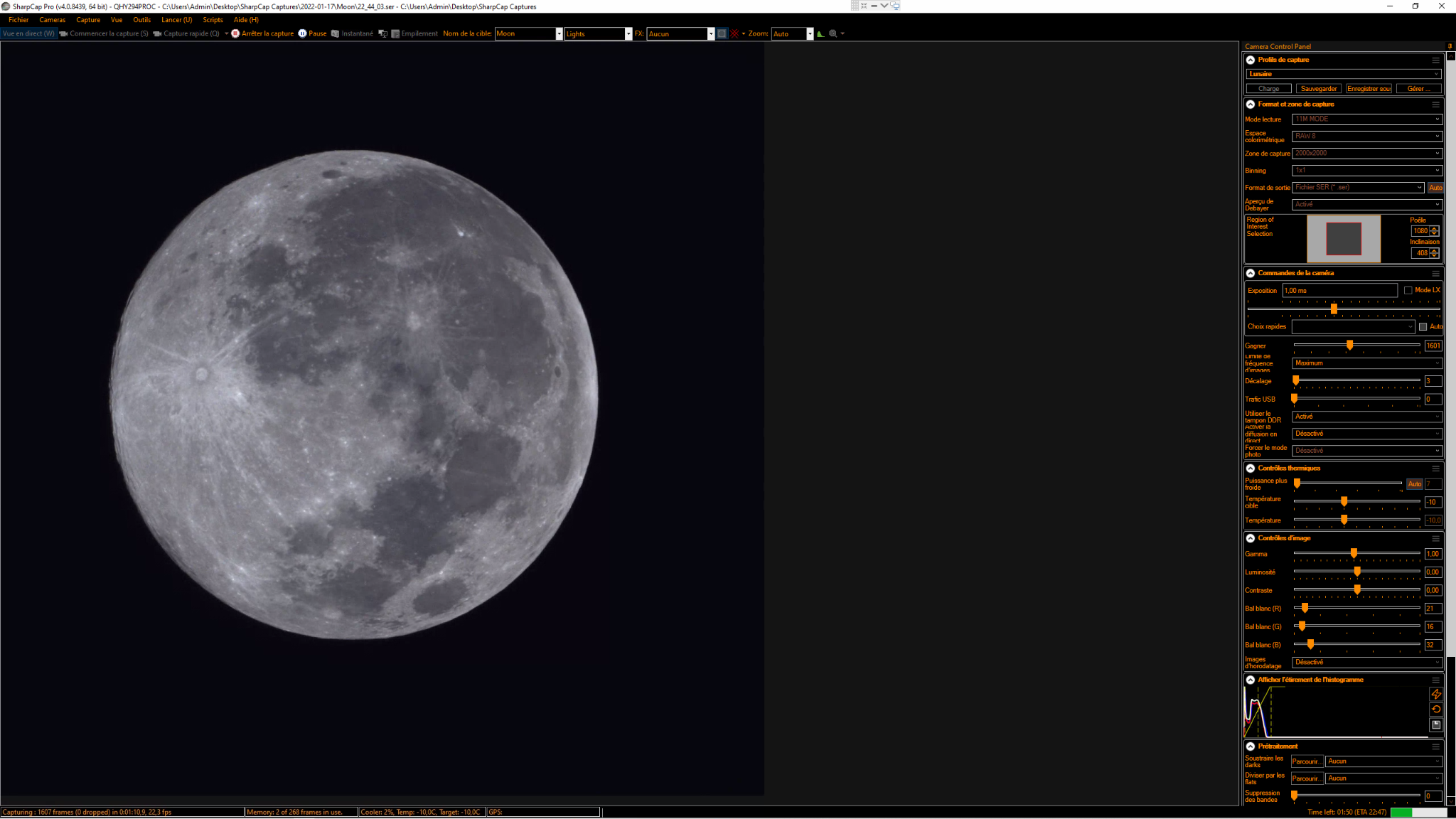This screenshot has height=819, width=1456.
Task: Click the Nom de la cible Moon field
Action: coord(528,33)
